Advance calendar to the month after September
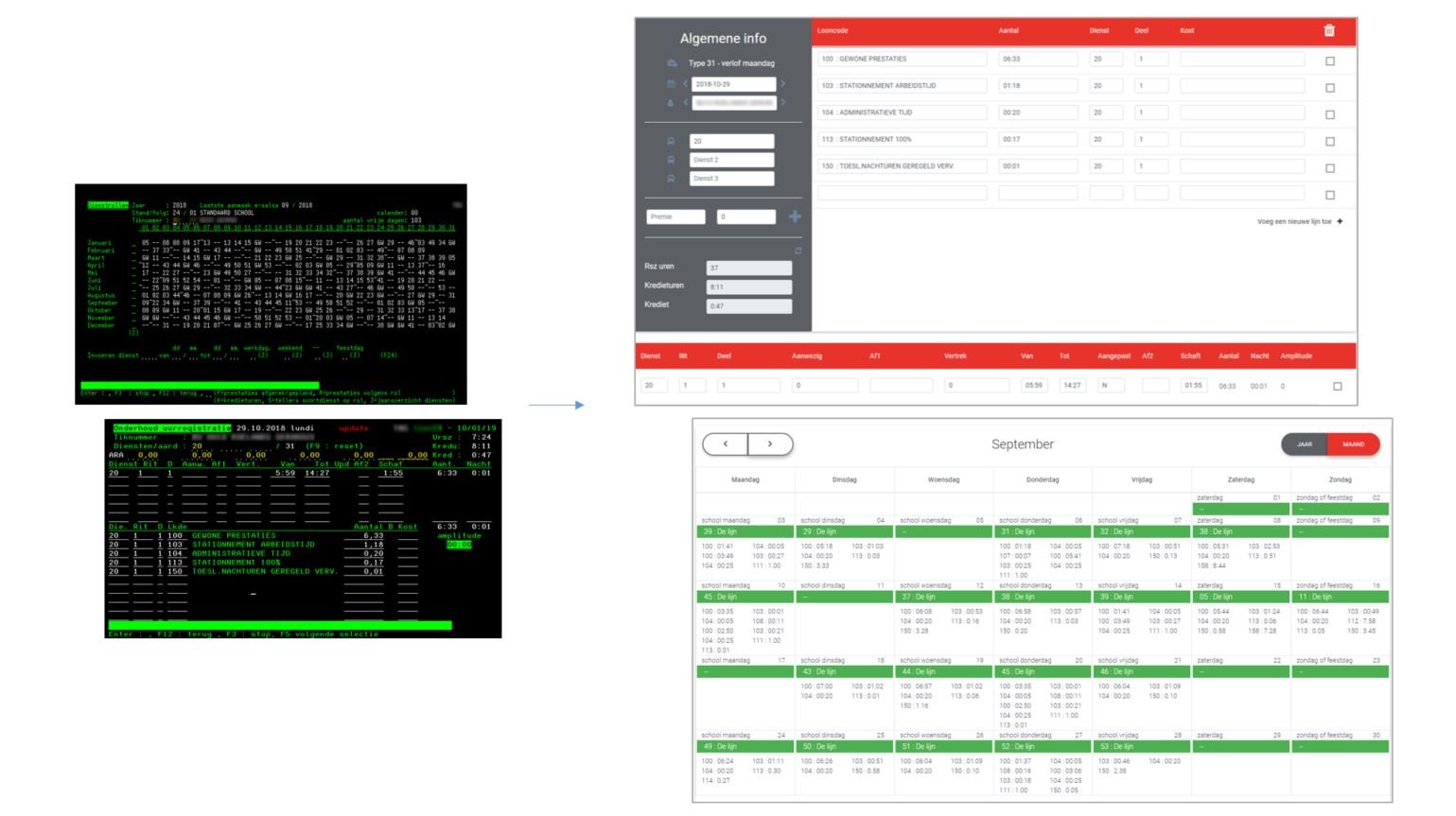This screenshot has width=1456, height=816. point(770,443)
